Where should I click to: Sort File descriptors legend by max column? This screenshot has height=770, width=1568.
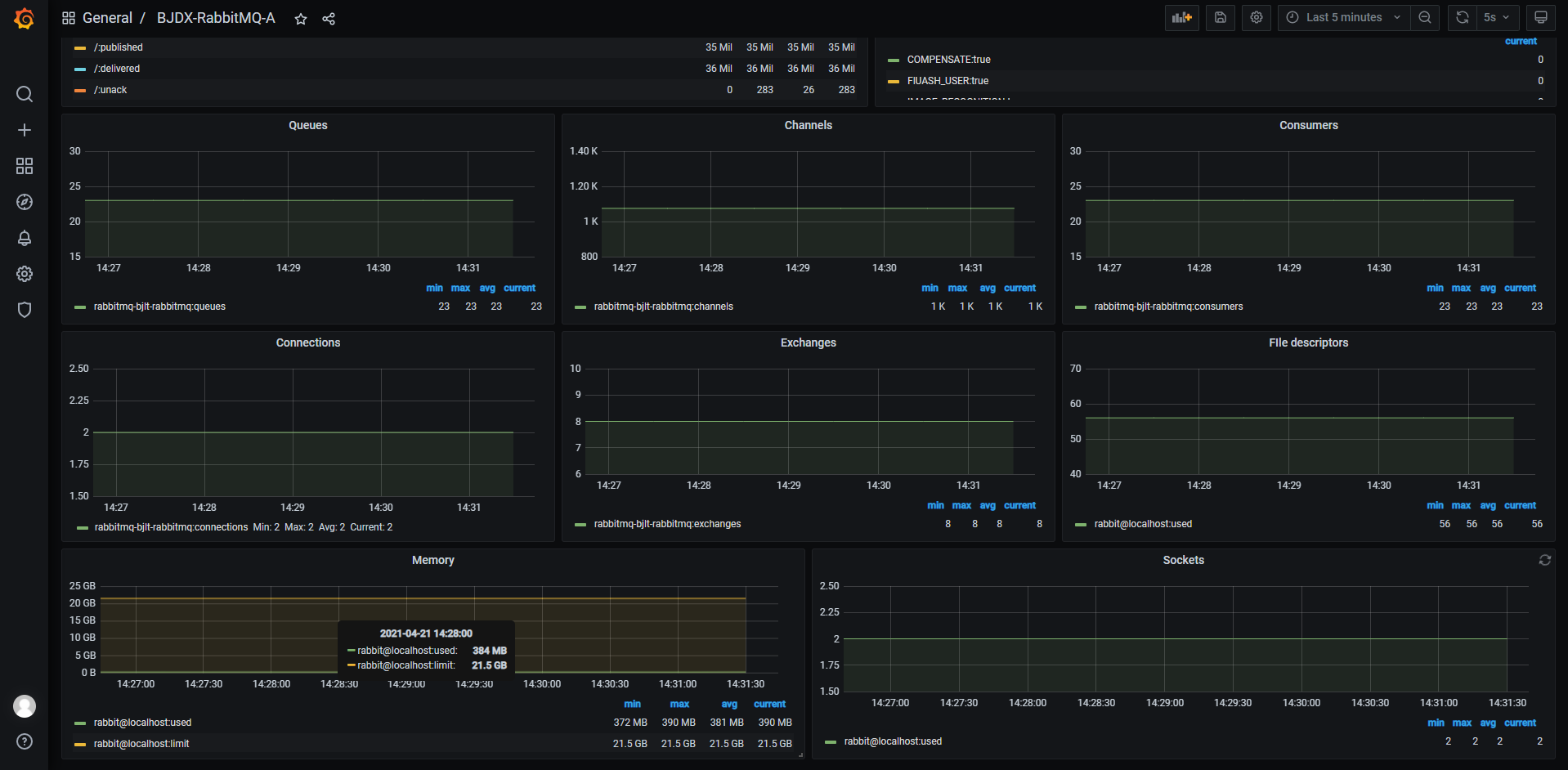coord(1461,505)
